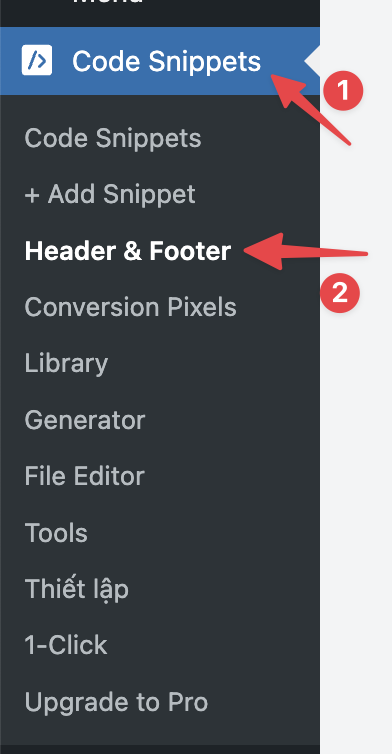The image size is (392, 754).
Task: Click the partially visible Menu item at top
Action: point(108,2)
